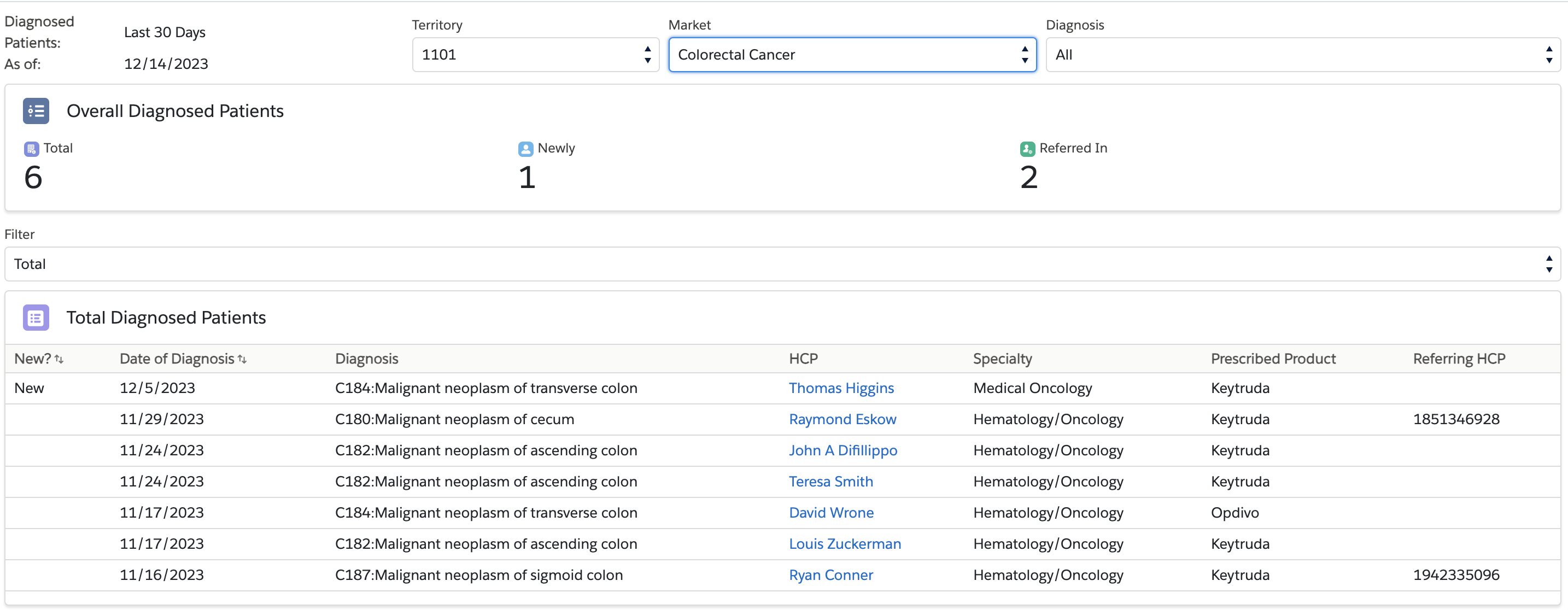Open the Market Colorectal Cancer dropdown
The height and width of the screenshot is (610, 1568).
coord(852,55)
